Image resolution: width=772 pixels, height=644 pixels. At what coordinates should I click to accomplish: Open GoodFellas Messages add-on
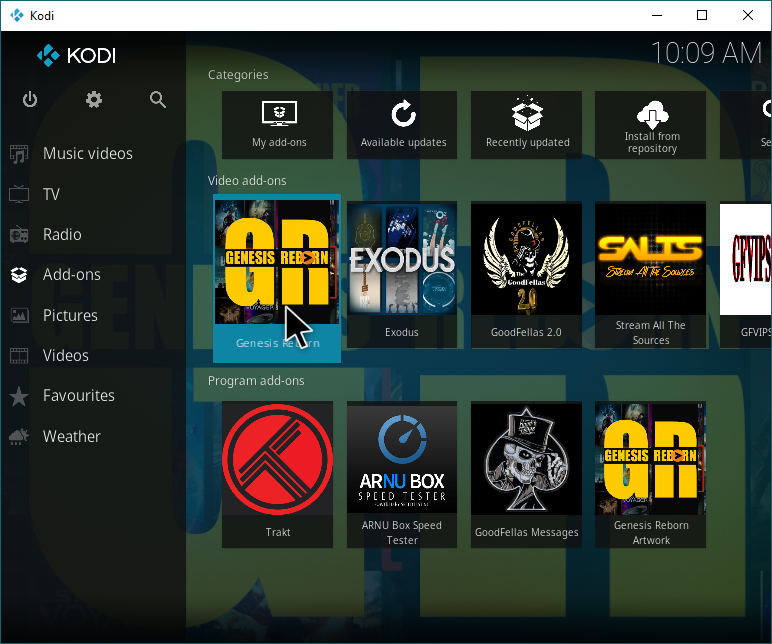(526, 475)
